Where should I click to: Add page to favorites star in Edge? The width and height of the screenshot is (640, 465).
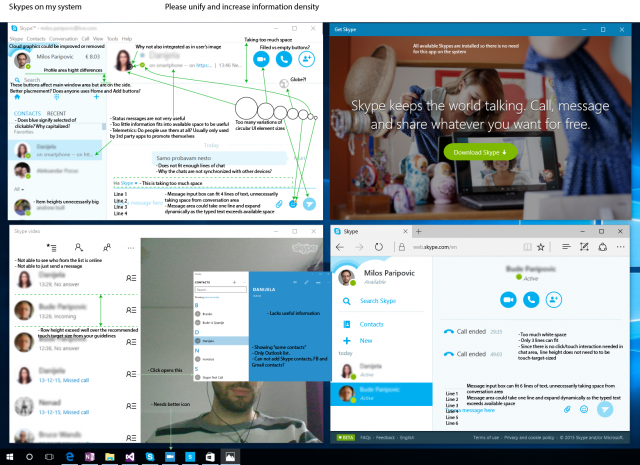tap(541, 247)
